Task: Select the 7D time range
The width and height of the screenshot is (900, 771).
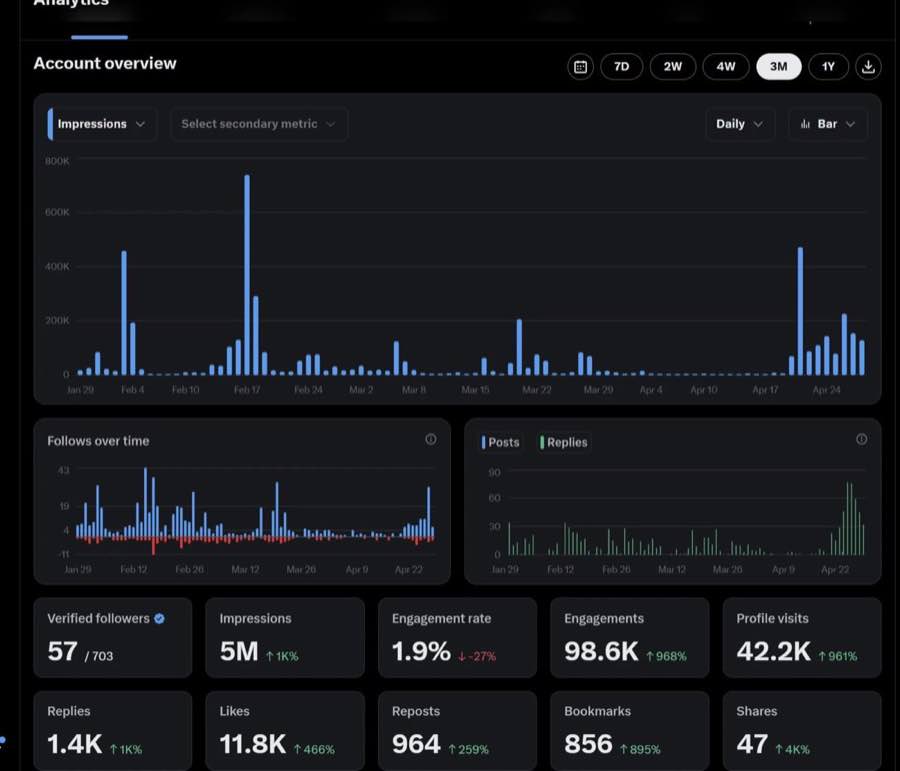Action: click(622, 67)
